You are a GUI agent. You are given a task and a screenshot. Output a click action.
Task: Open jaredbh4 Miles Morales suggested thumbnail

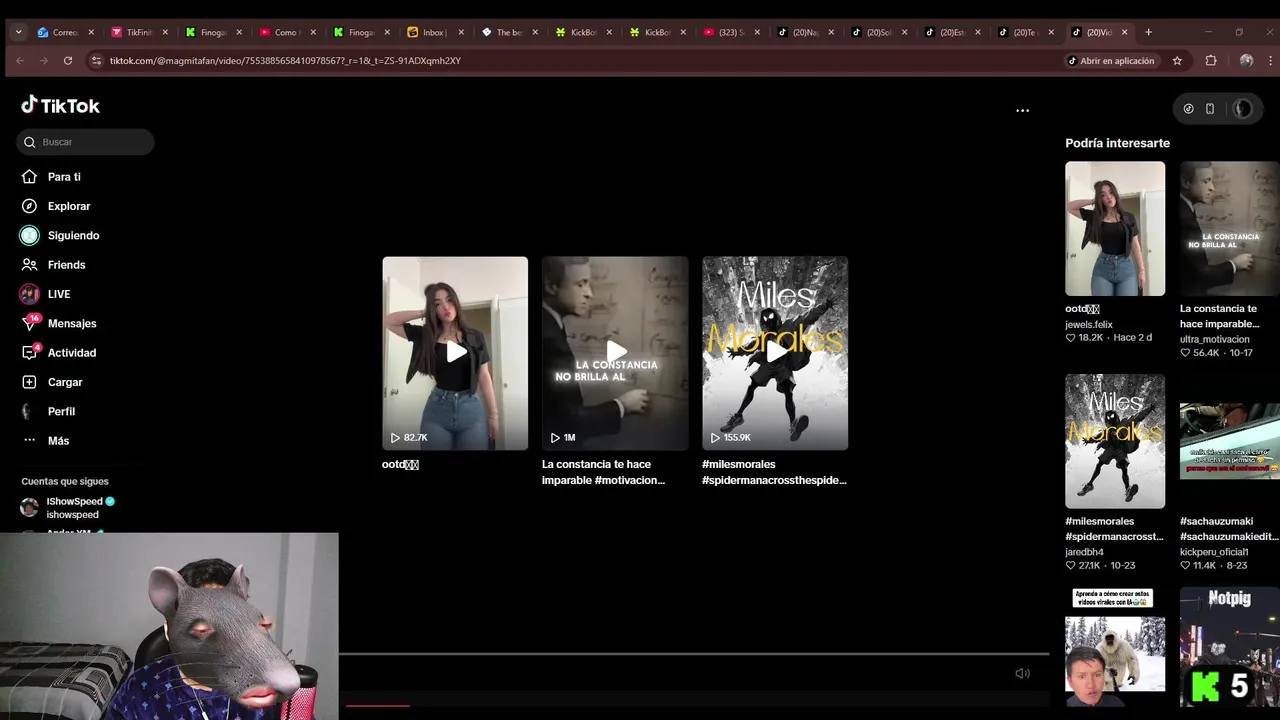[x=1115, y=441]
